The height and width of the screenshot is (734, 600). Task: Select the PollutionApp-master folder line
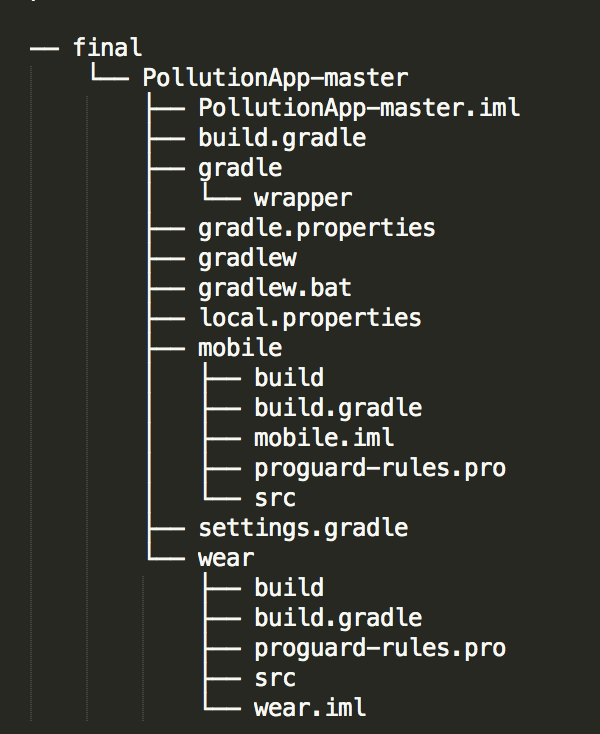click(x=275, y=78)
